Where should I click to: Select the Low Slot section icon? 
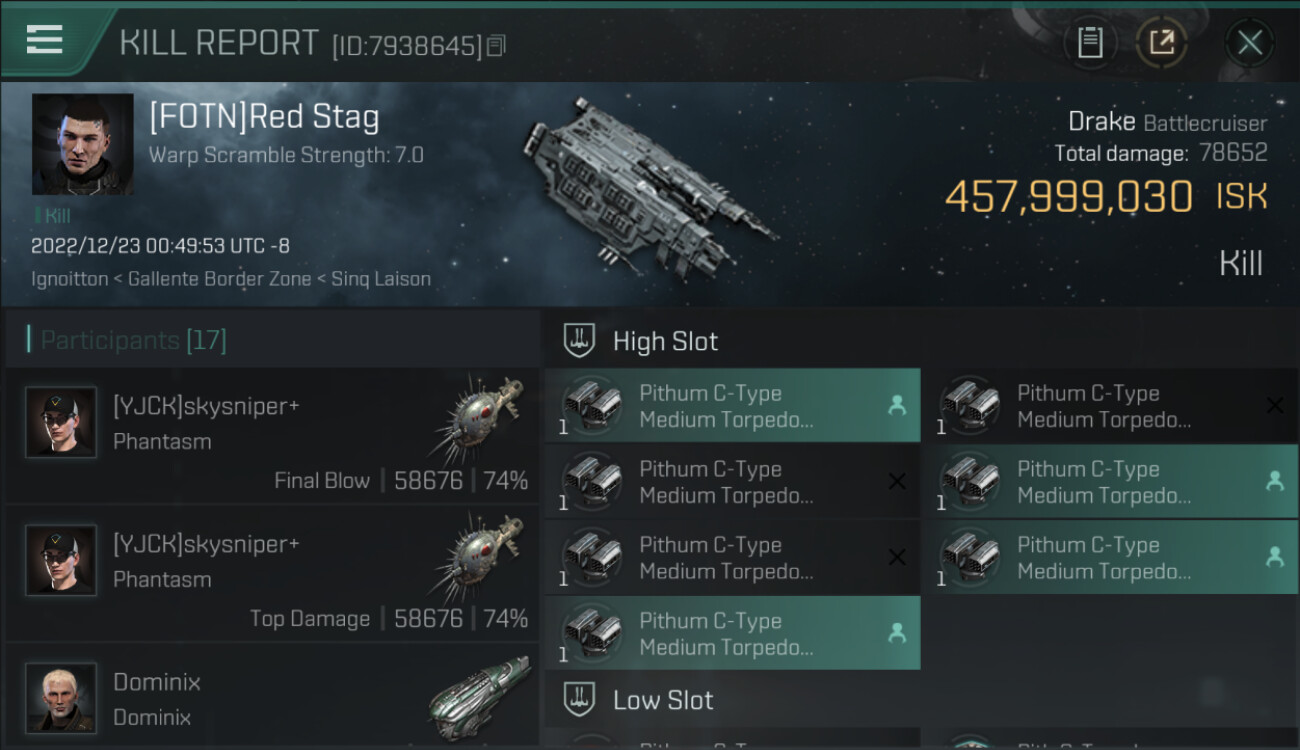tap(580, 700)
